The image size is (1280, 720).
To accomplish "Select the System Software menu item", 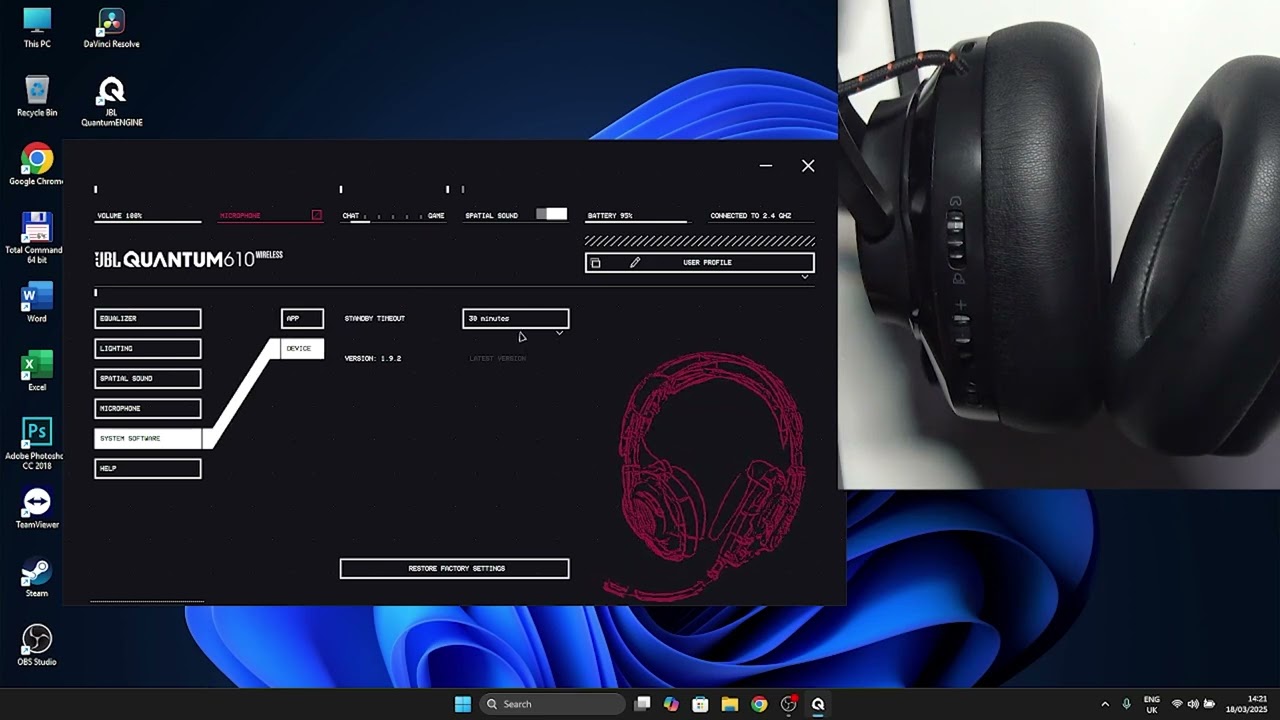I will pyautogui.click(x=148, y=439).
